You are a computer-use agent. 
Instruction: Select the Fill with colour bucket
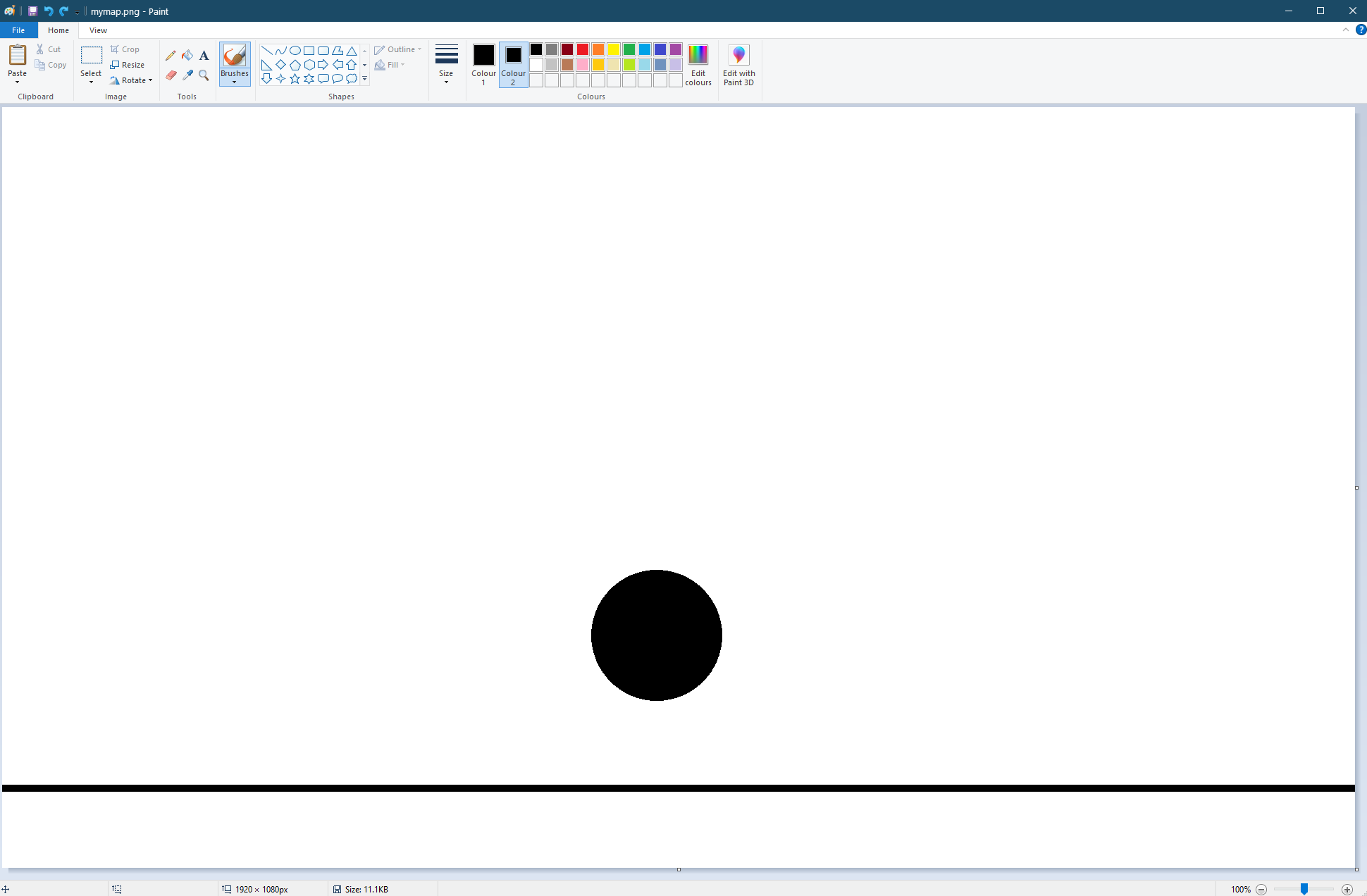pyautogui.click(x=187, y=55)
